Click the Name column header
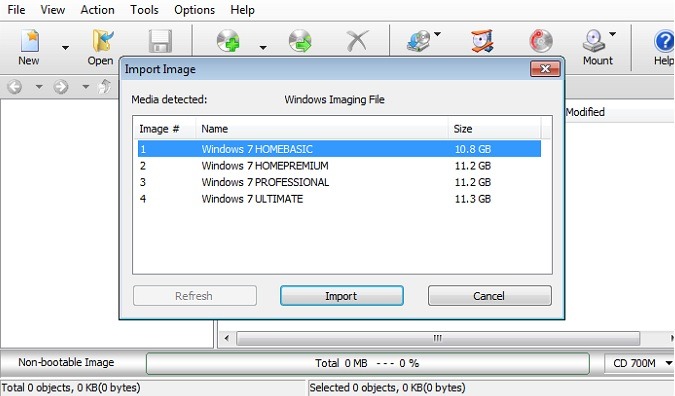Image resolution: width=675 pixels, height=396 pixels. [322, 129]
